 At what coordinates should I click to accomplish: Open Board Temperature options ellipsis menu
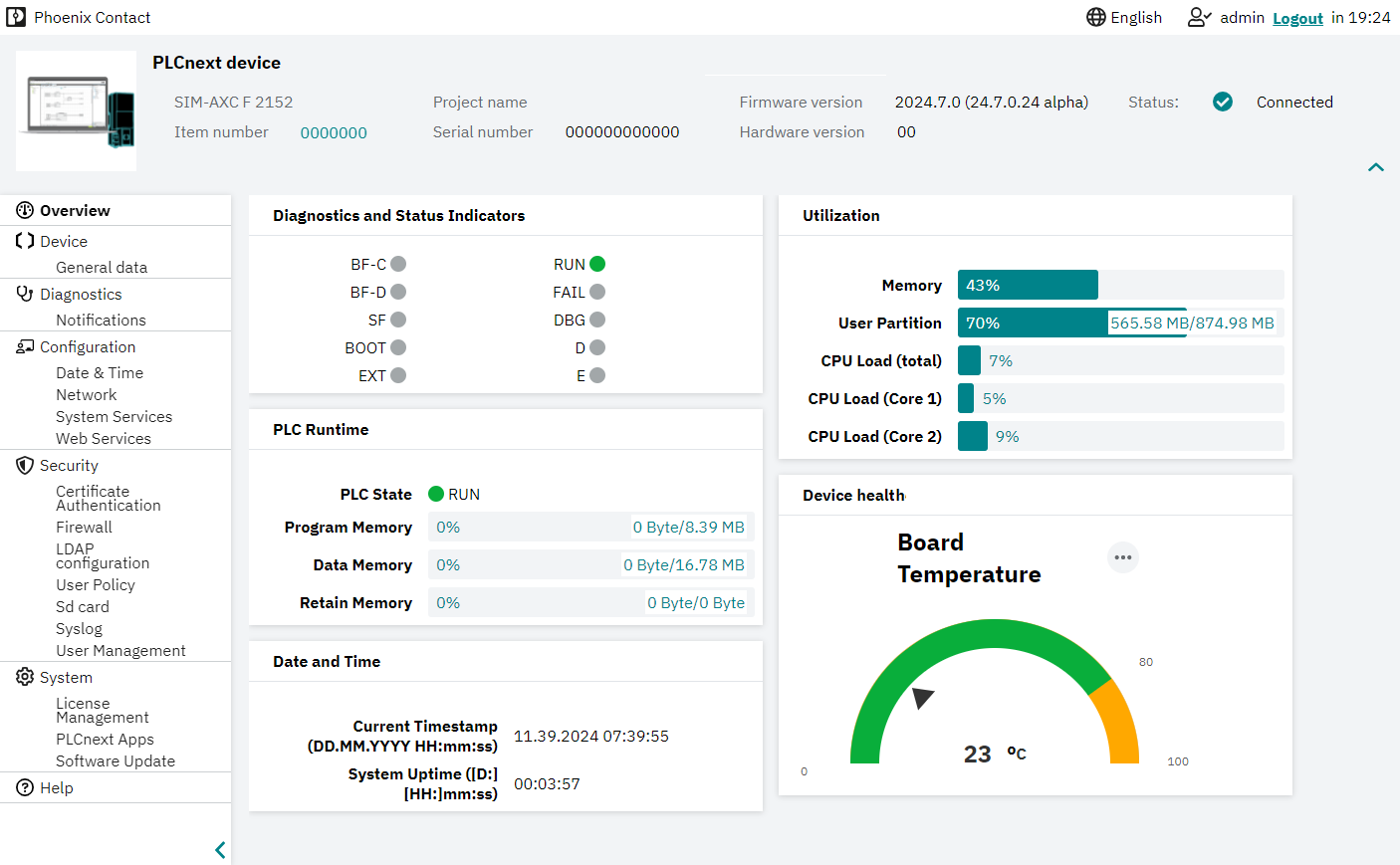click(x=1123, y=557)
